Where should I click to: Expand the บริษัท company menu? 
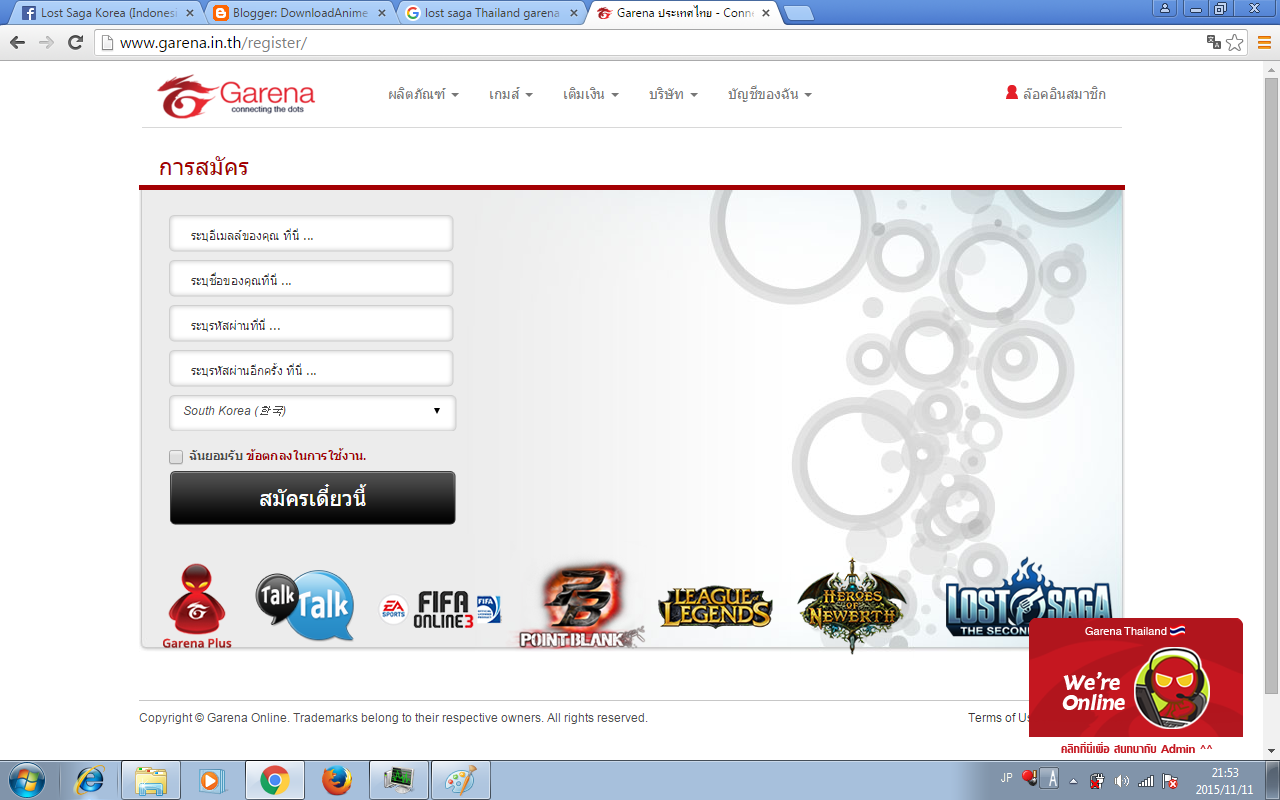673,94
